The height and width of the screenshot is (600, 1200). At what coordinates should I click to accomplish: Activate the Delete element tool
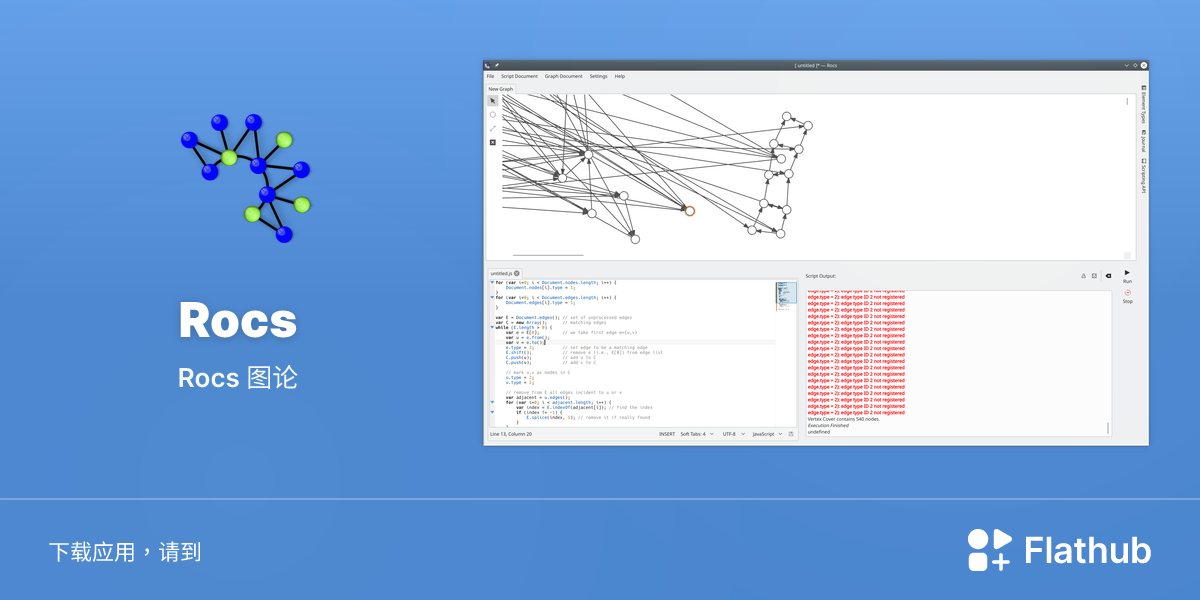[492, 142]
